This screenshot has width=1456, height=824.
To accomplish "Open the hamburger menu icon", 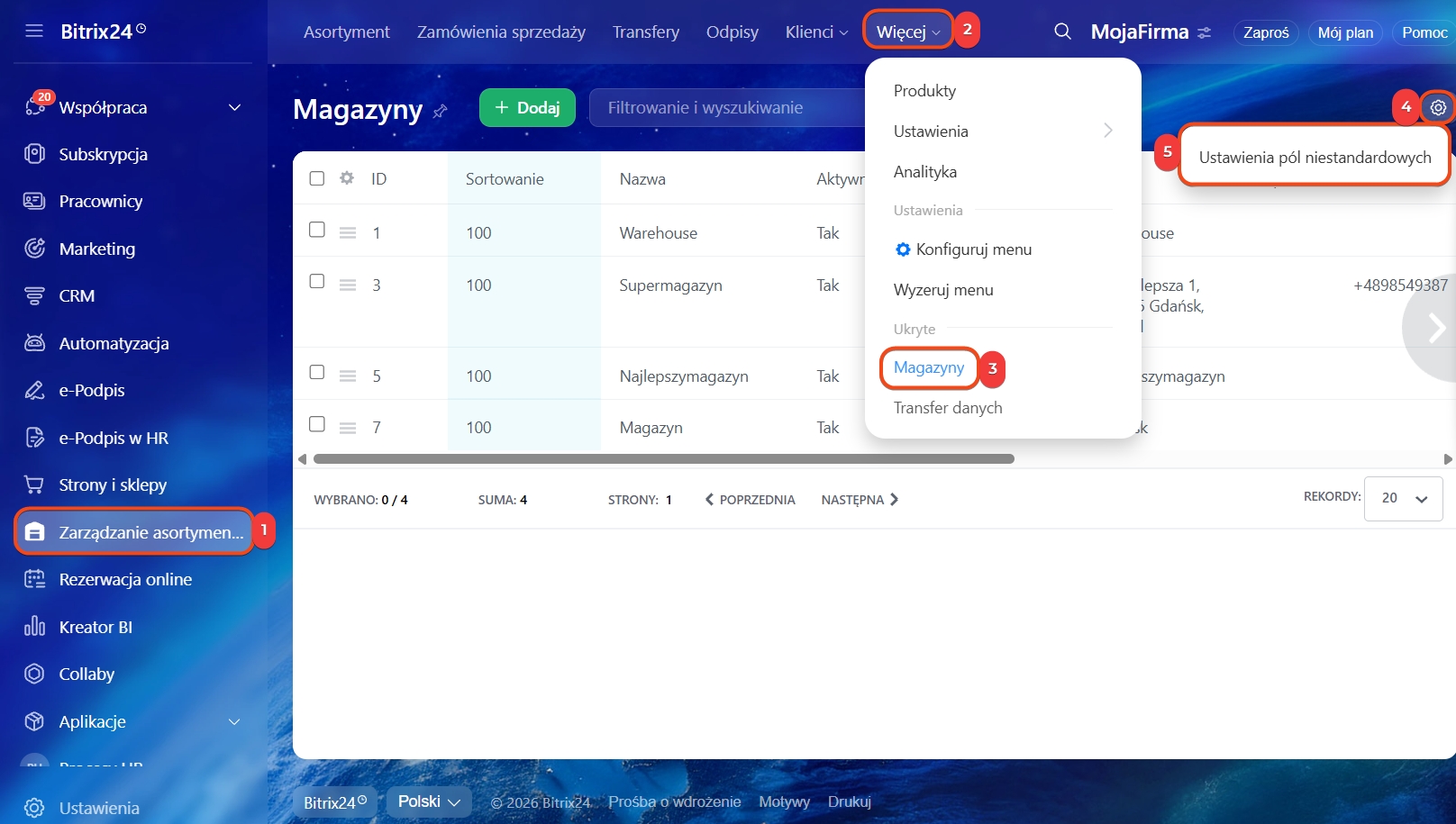I will click(x=34, y=32).
